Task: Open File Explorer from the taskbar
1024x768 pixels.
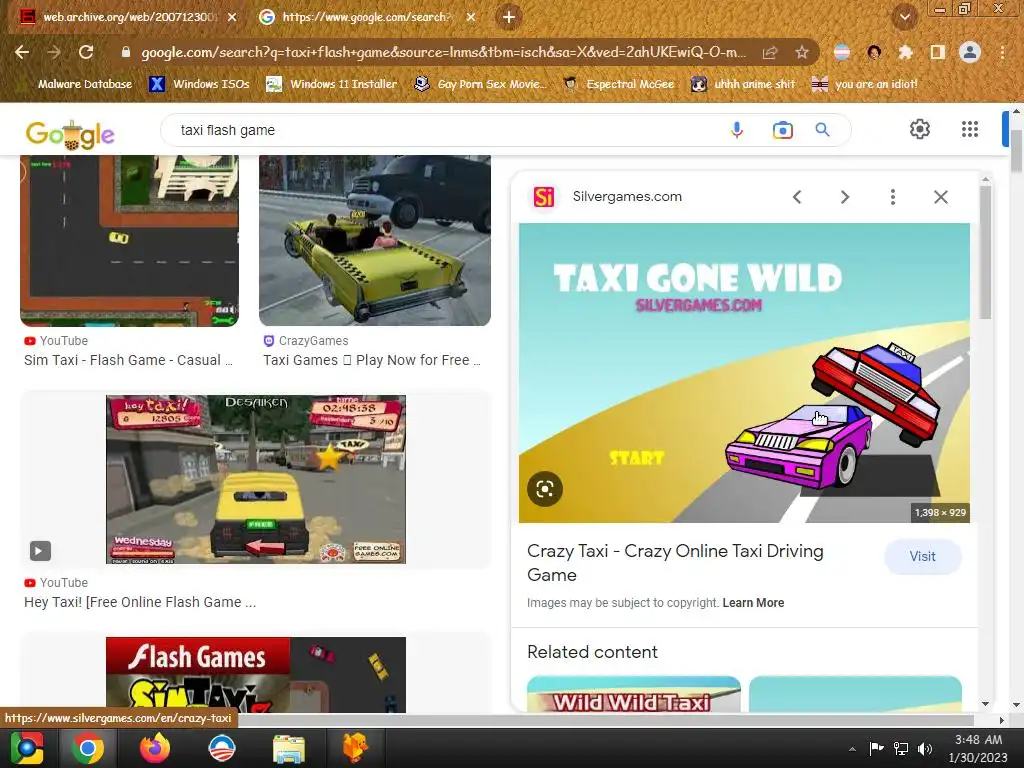Action: pyautogui.click(x=288, y=748)
